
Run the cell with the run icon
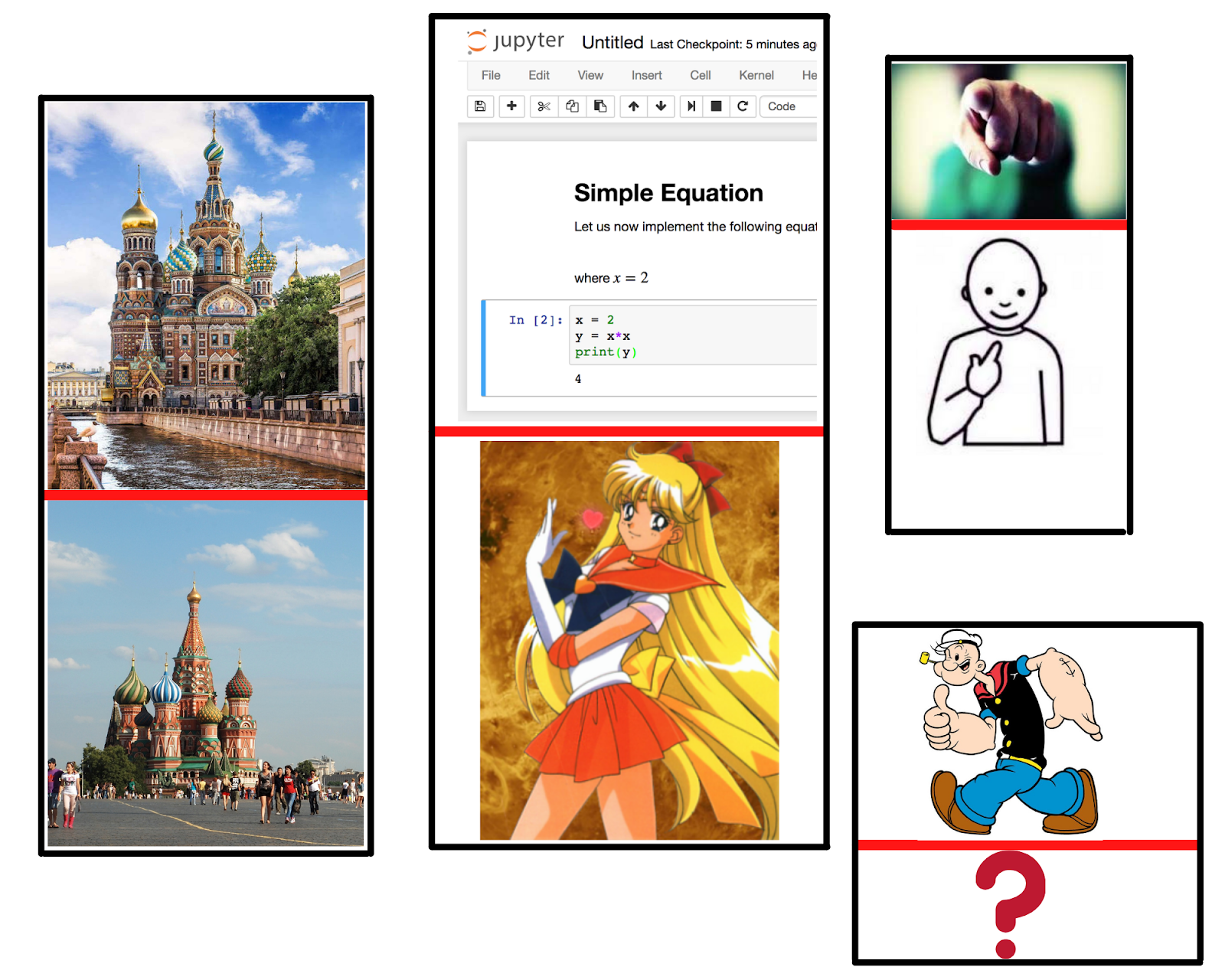[691, 106]
